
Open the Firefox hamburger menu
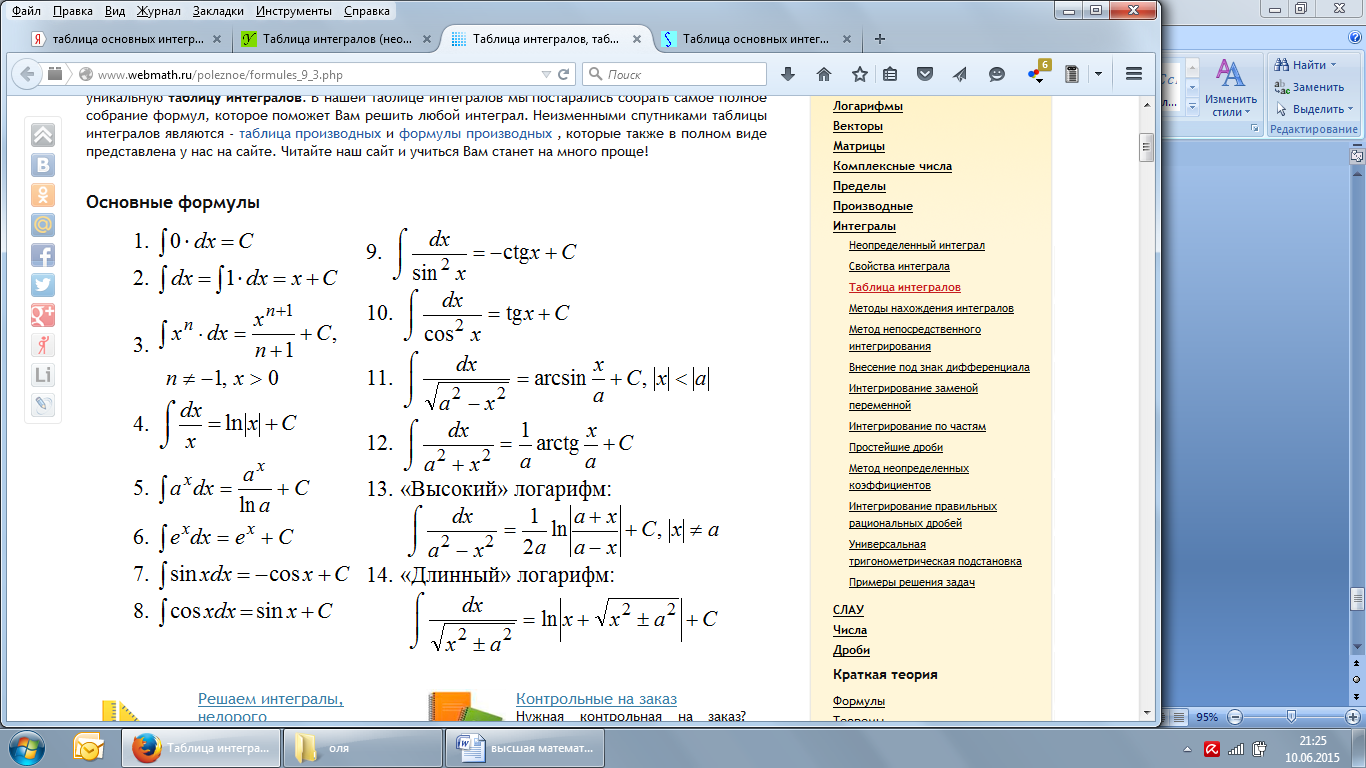tap(1134, 74)
